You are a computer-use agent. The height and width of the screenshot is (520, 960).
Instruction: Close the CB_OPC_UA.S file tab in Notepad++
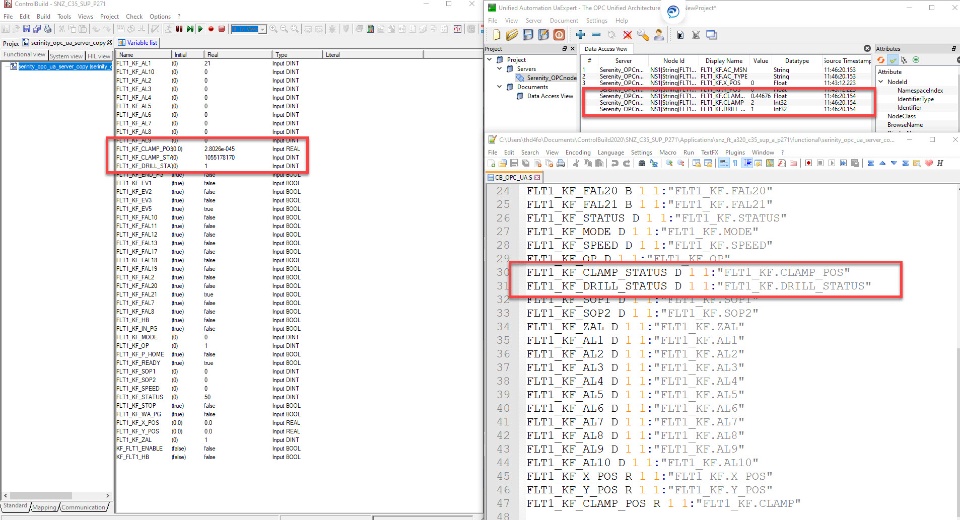tap(538, 178)
